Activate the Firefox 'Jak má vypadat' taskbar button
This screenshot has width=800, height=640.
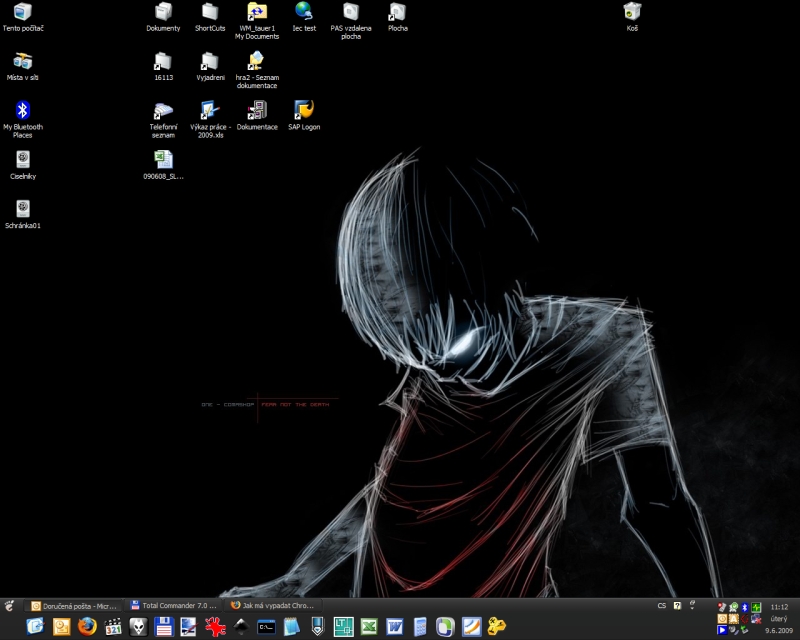click(273, 605)
